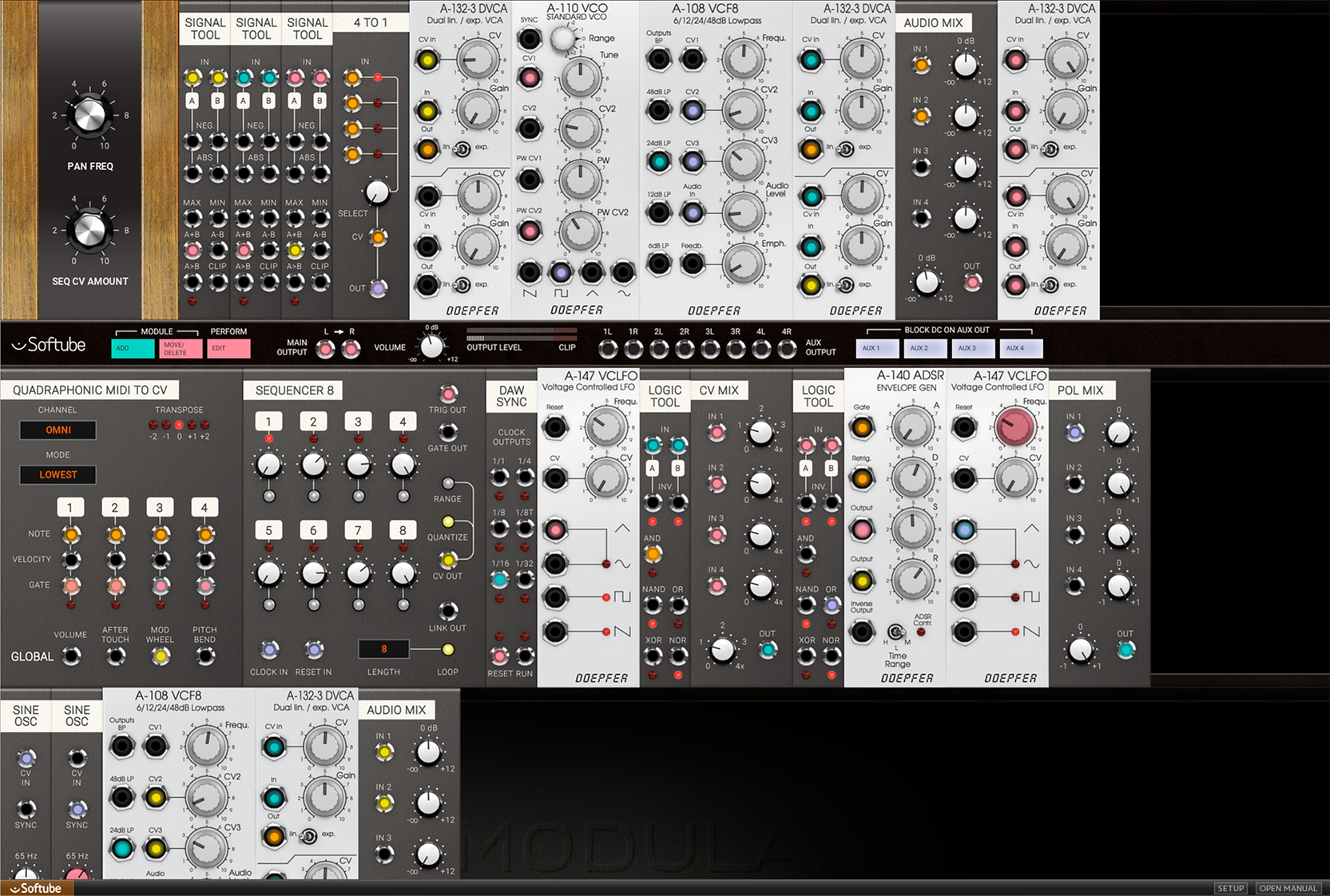This screenshot has height=896, width=1330.
Task: Click the 4 TO 1 SELECT knob
Action: [377, 192]
